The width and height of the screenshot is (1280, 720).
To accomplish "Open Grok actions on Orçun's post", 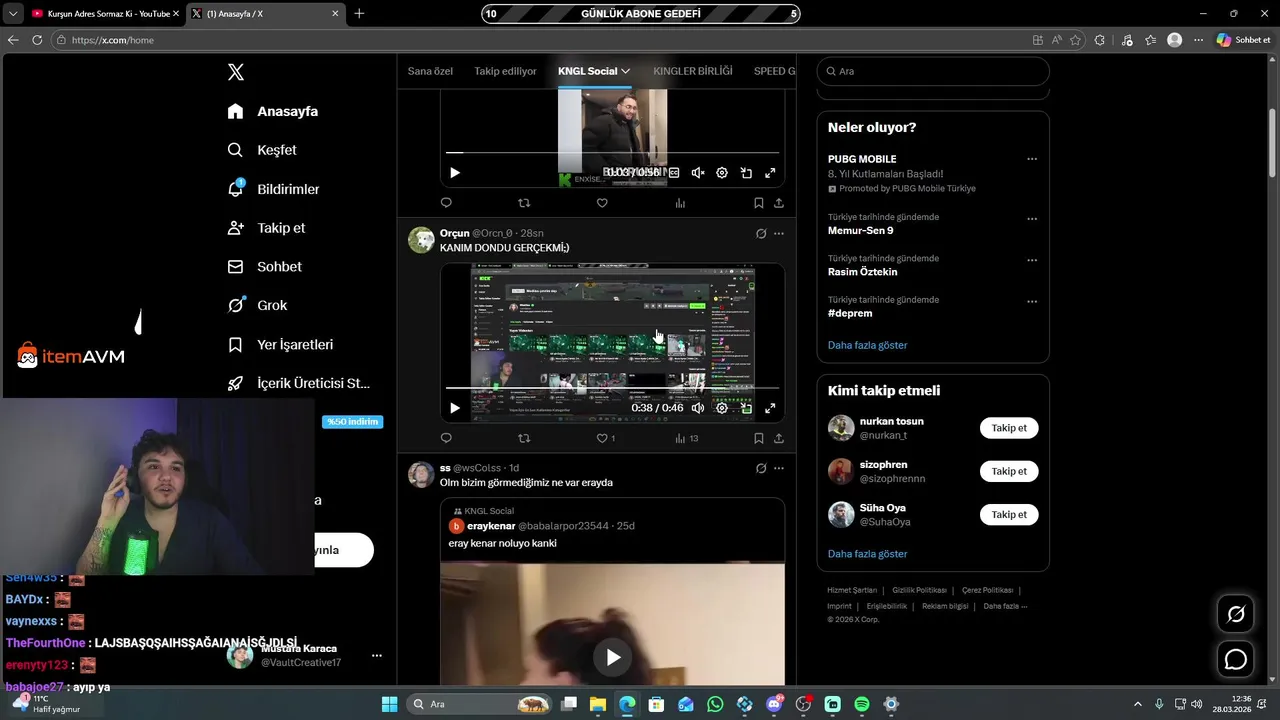I will (761, 233).
